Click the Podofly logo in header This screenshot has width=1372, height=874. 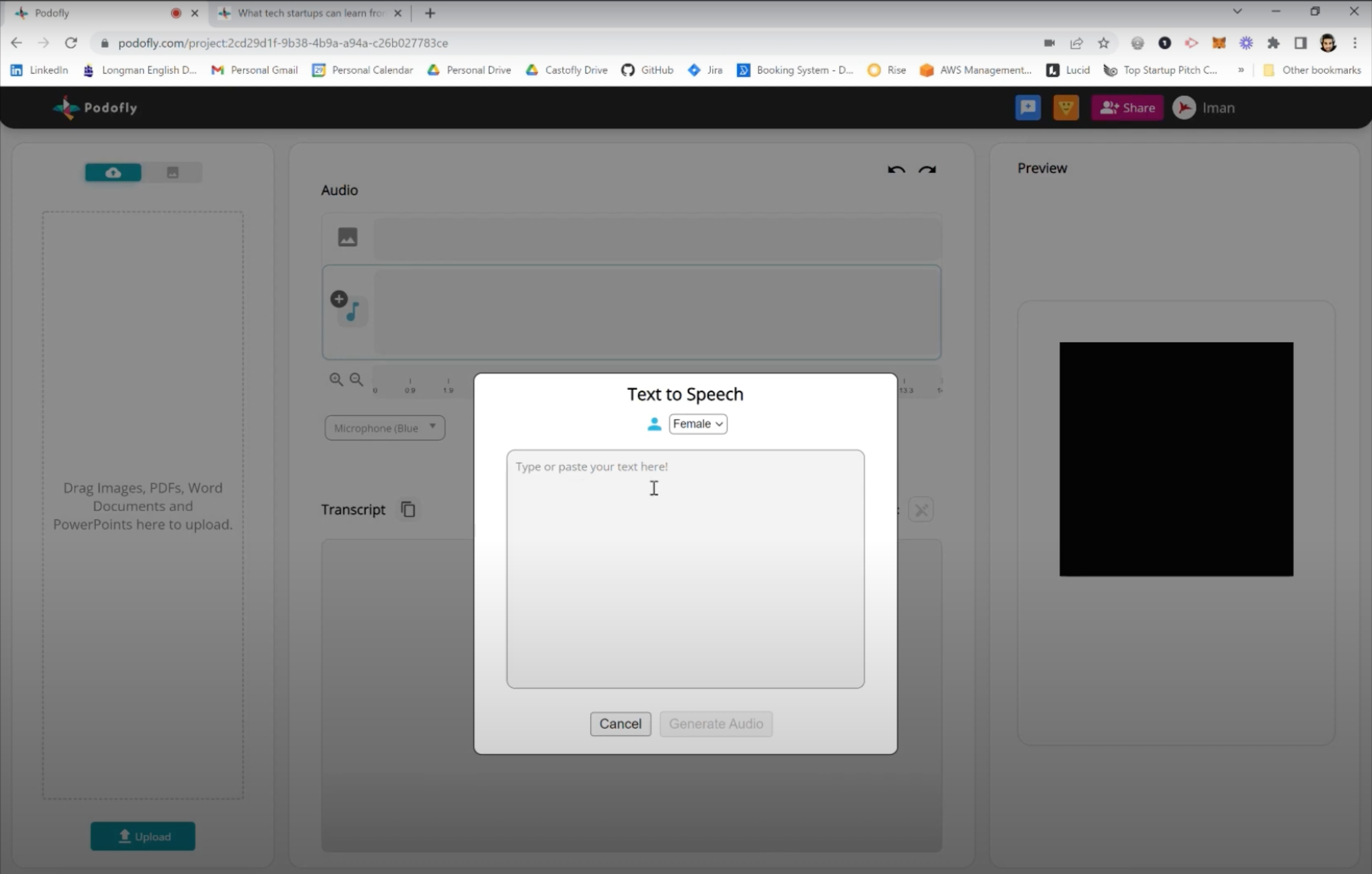pos(95,108)
